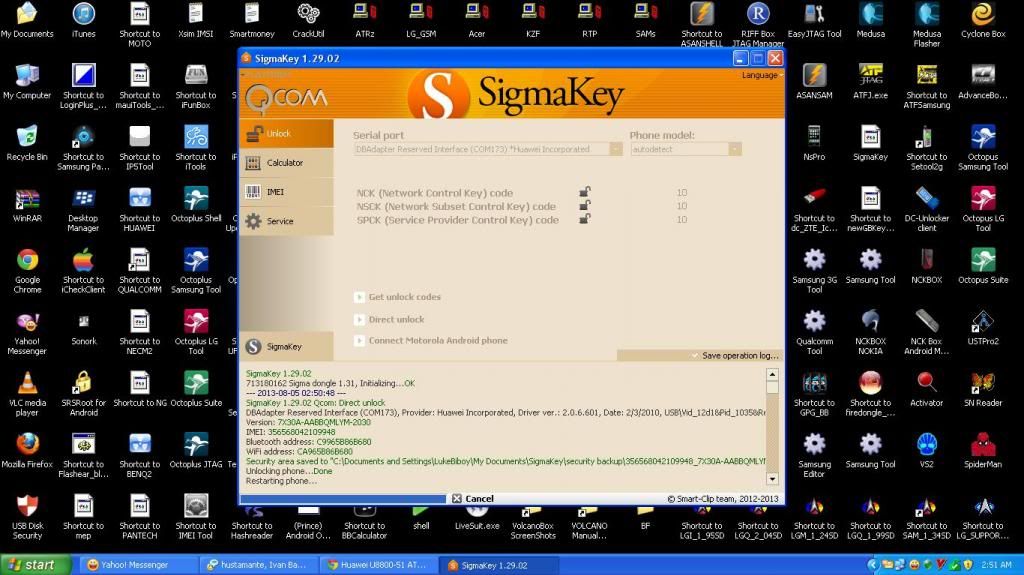
Task: Cancel the running operation
Action: (473, 498)
